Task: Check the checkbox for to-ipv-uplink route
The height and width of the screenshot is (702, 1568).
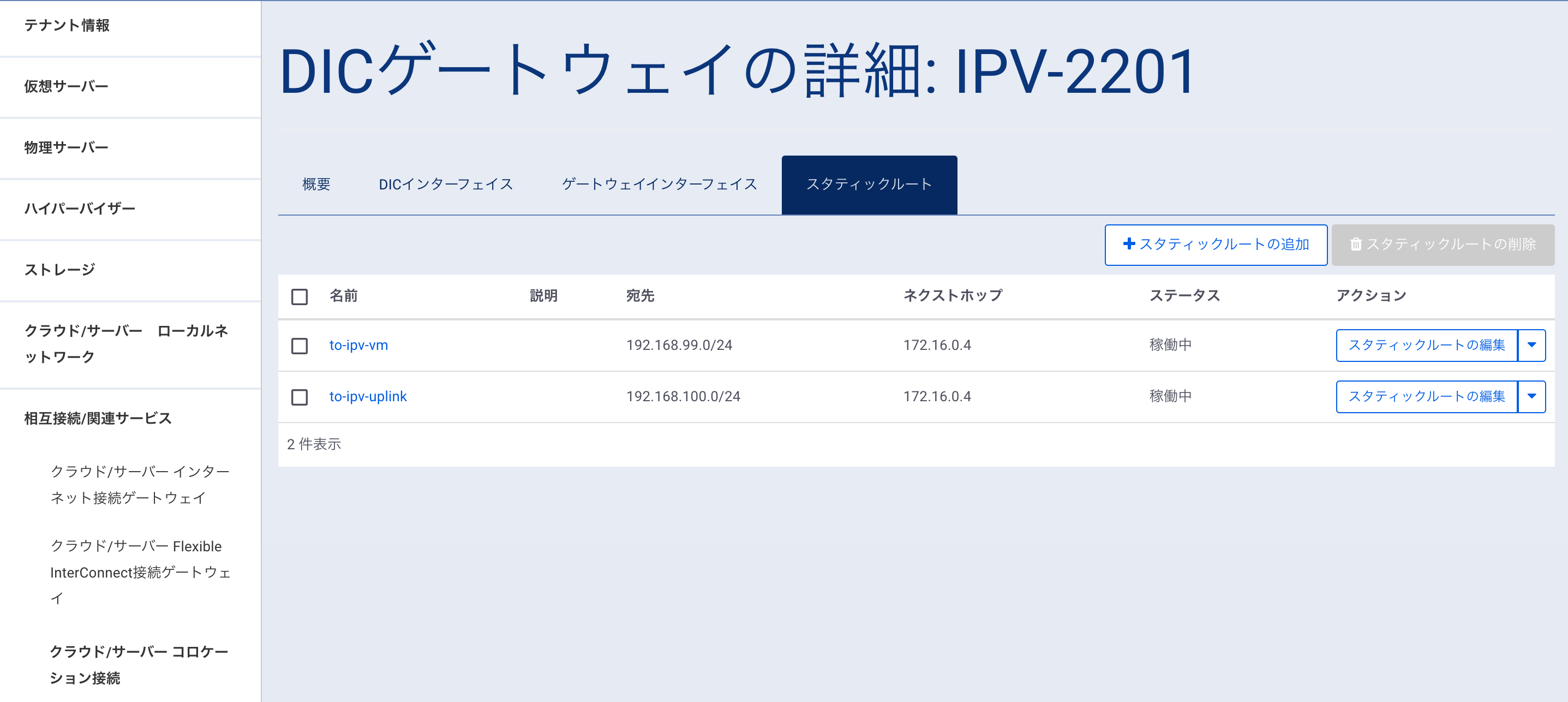Action: tap(299, 397)
